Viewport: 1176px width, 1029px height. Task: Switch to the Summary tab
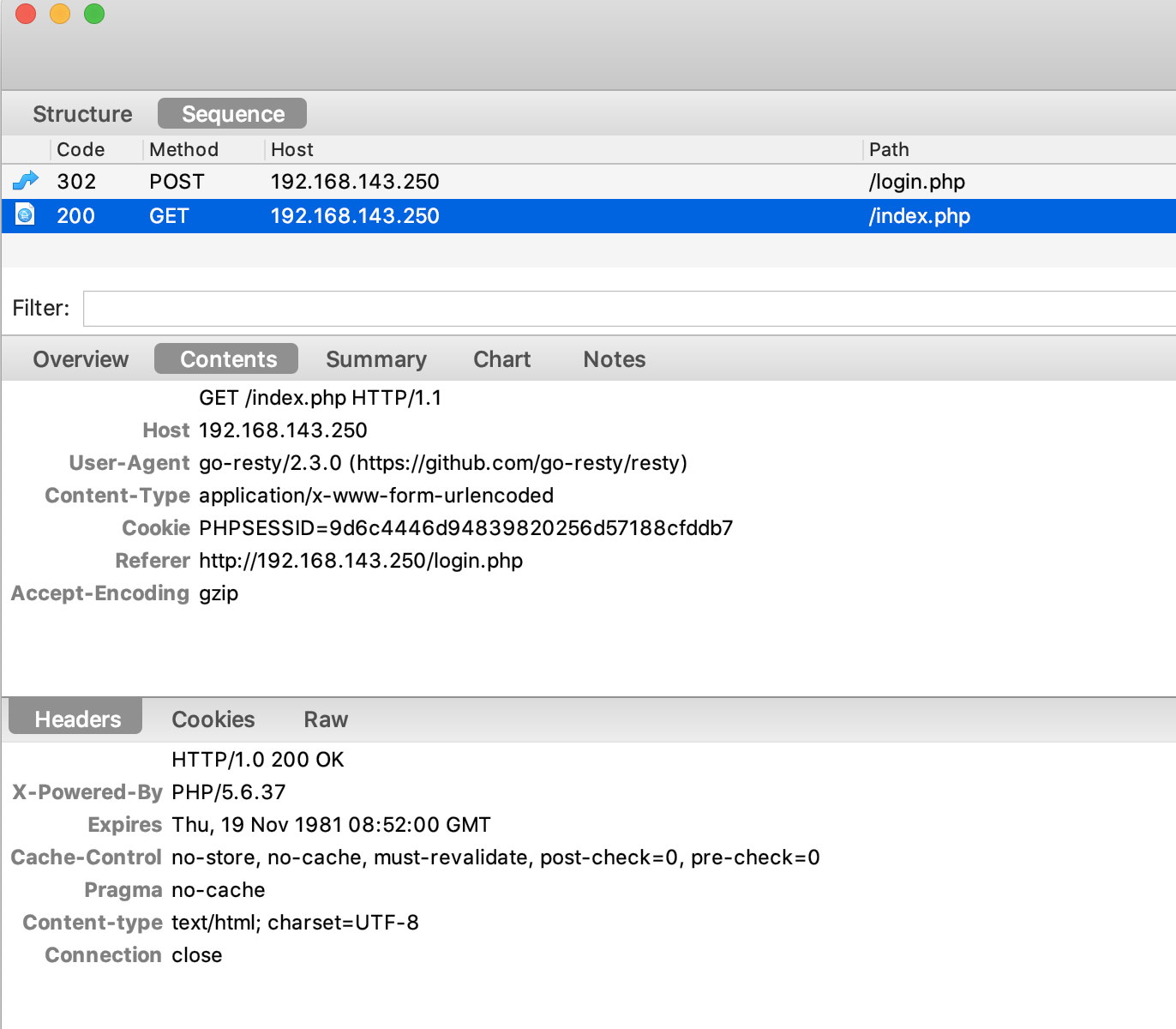(375, 358)
